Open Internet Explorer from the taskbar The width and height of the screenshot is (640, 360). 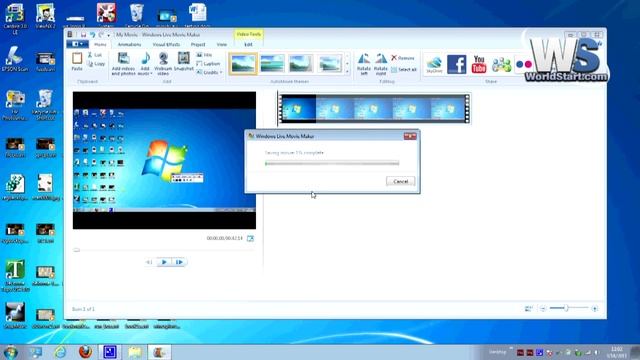tap(60, 352)
